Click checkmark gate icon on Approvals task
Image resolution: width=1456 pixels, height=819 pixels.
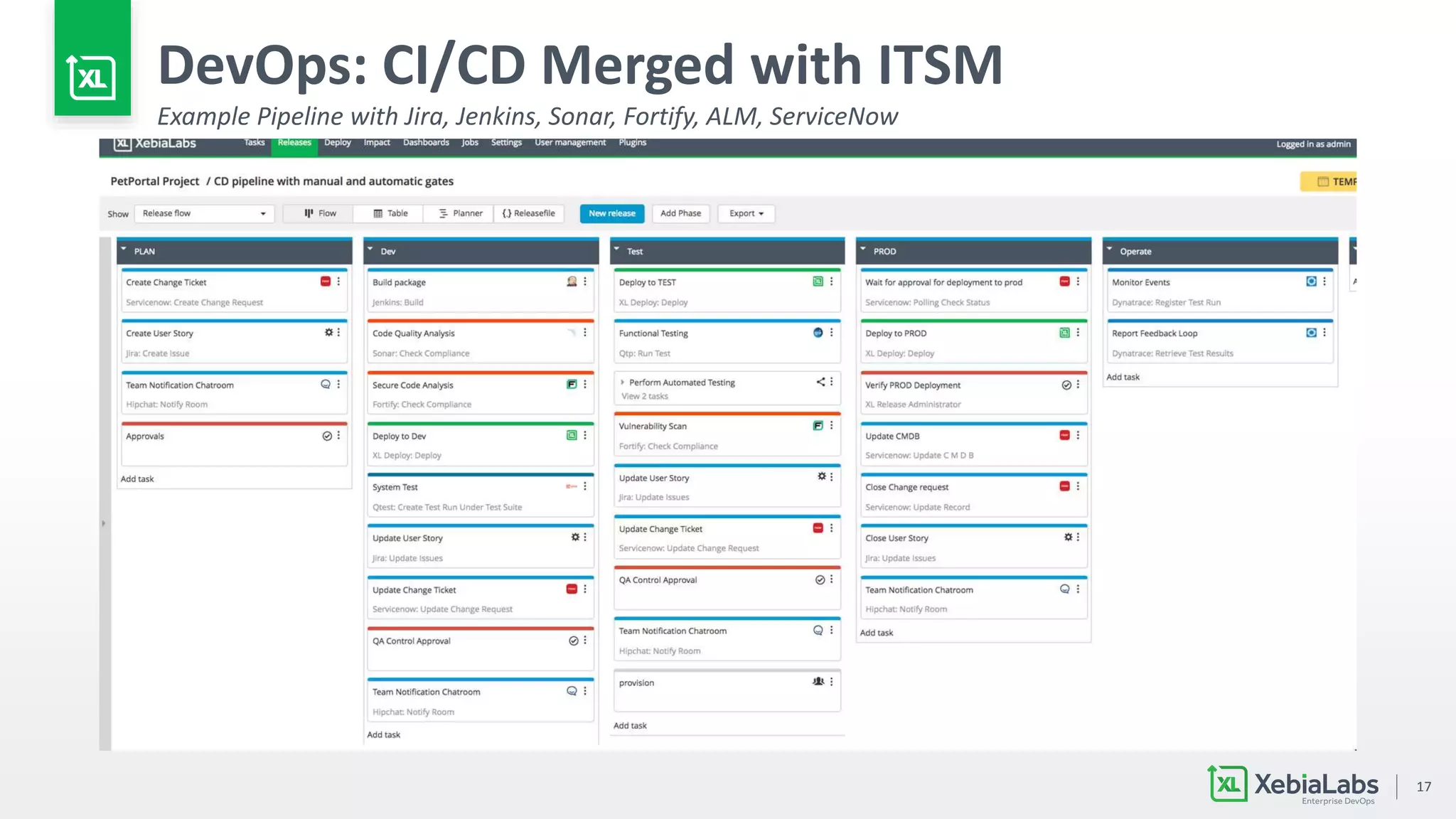(x=327, y=436)
